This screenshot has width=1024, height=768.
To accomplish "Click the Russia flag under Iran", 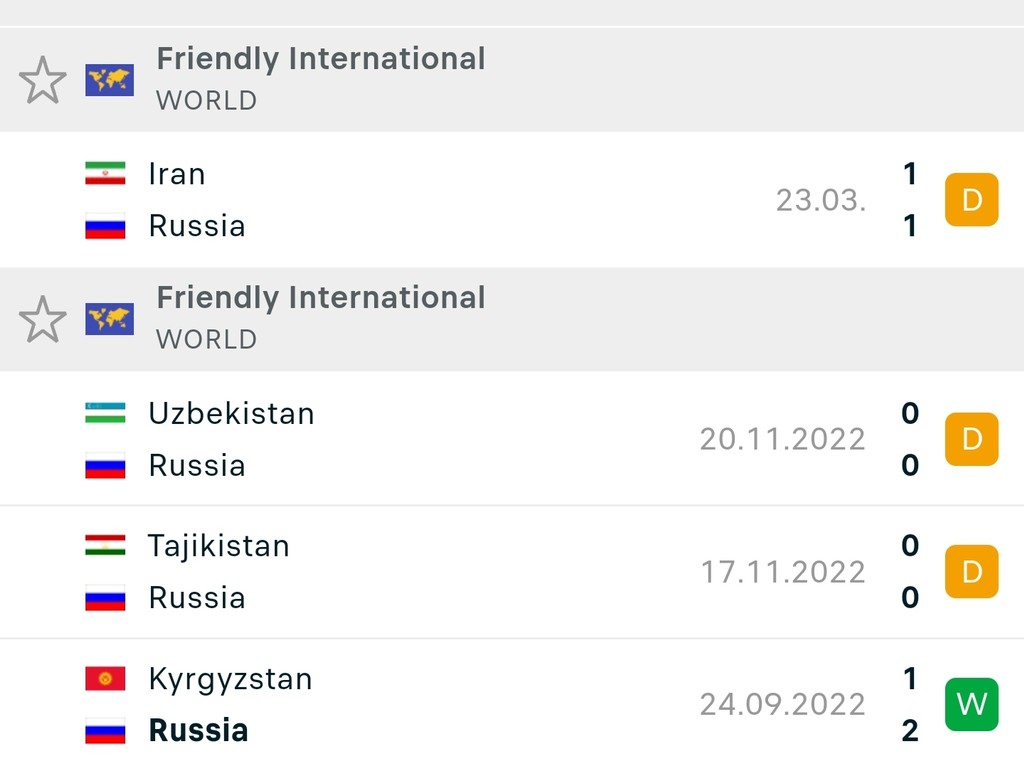I will click(105, 226).
